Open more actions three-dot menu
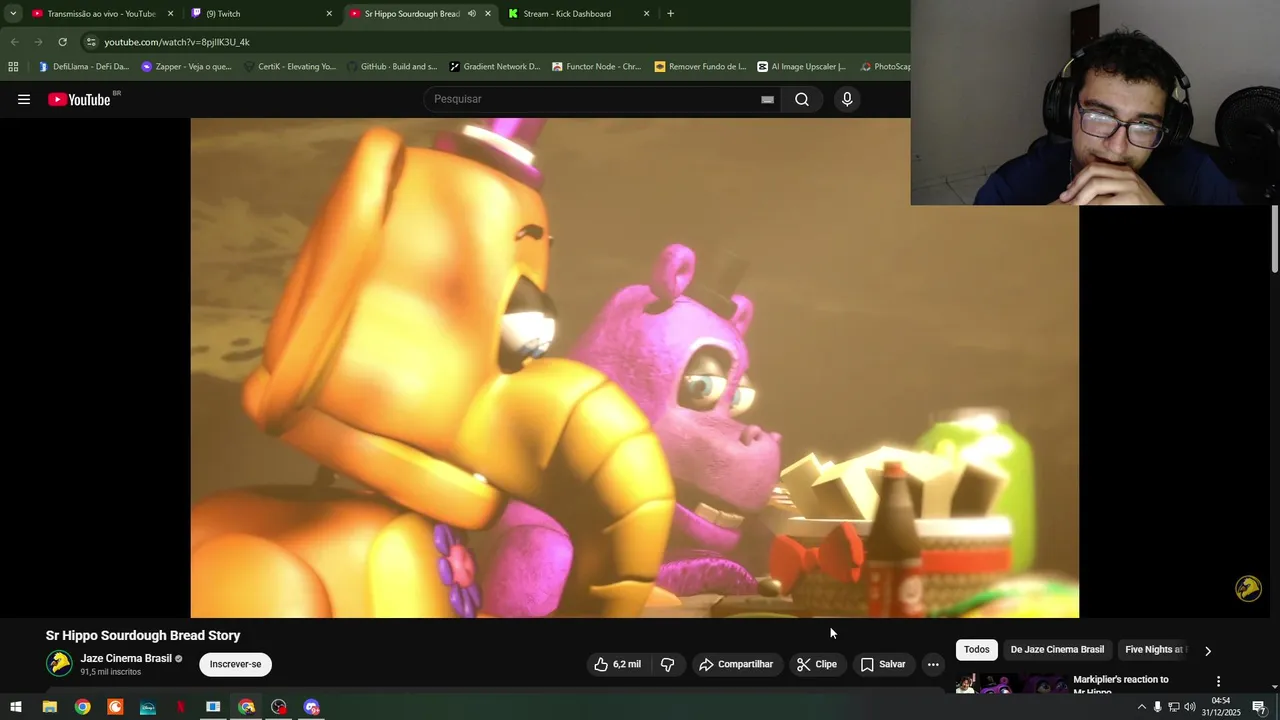Image resolution: width=1280 pixels, height=720 pixels. click(x=933, y=664)
